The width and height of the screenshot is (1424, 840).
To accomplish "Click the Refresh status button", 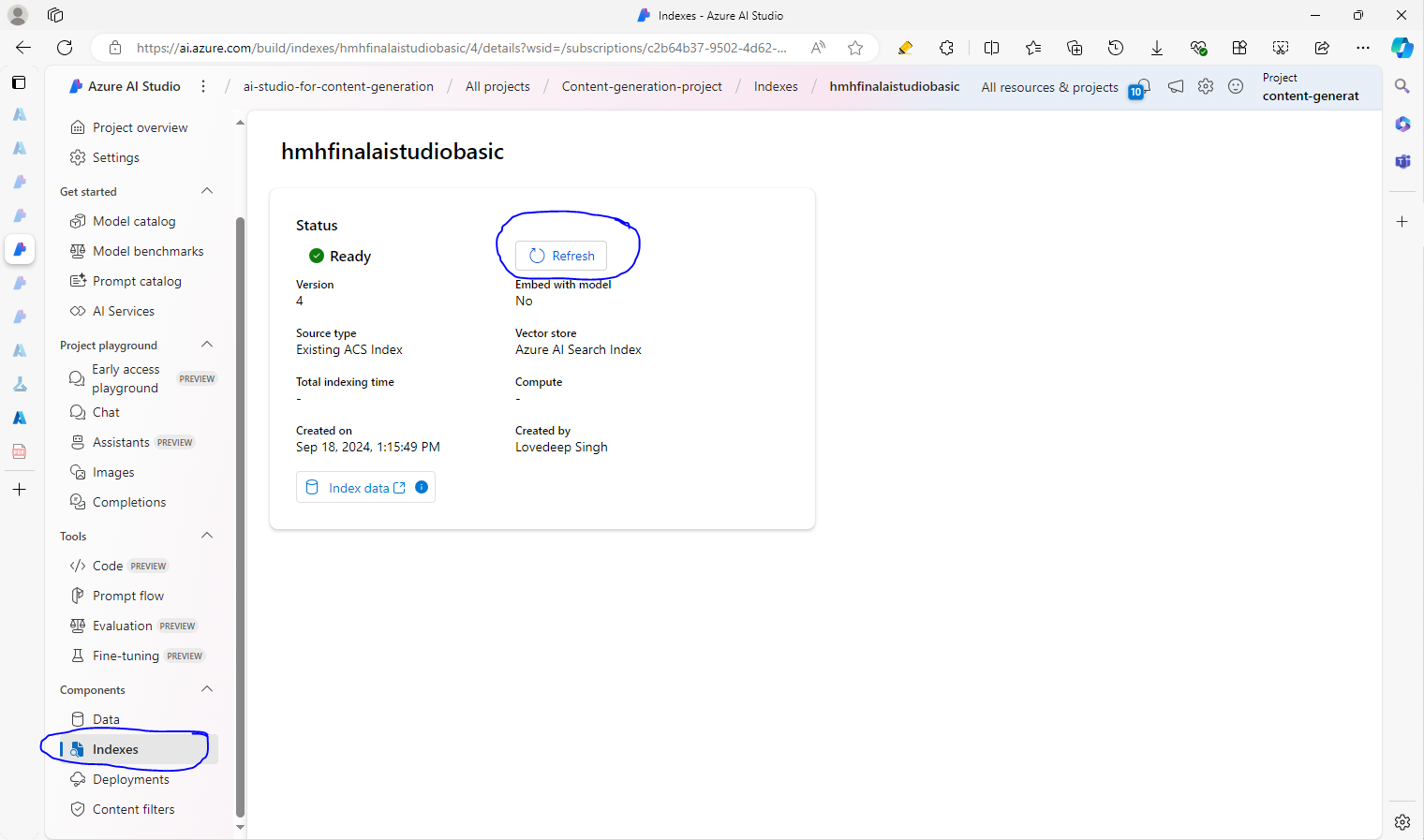I will [560, 255].
